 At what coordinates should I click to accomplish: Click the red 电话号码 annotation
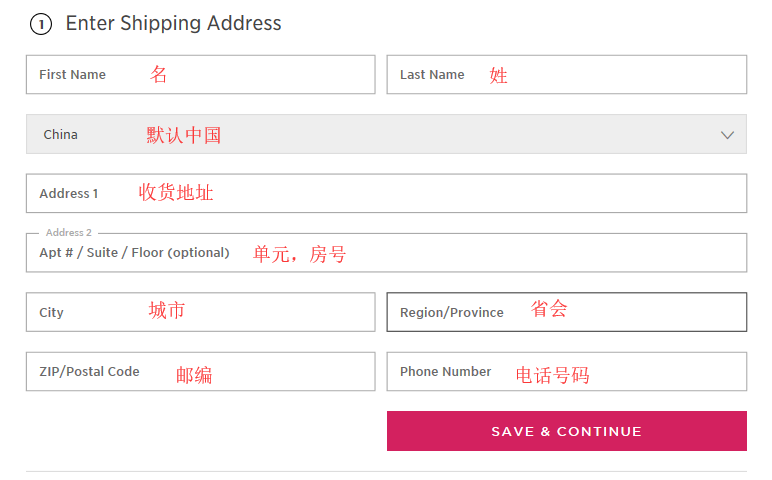click(x=552, y=376)
